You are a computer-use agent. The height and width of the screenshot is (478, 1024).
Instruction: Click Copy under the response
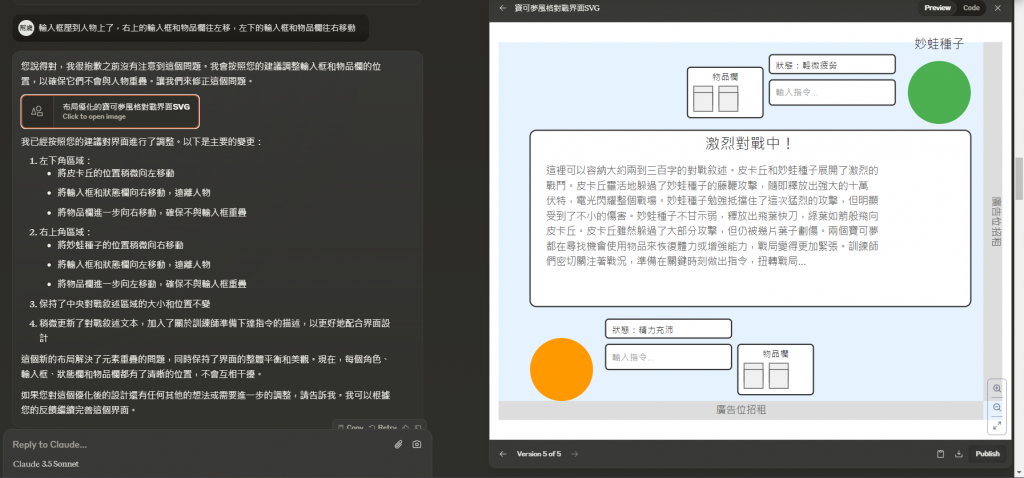(x=351, y=428)
